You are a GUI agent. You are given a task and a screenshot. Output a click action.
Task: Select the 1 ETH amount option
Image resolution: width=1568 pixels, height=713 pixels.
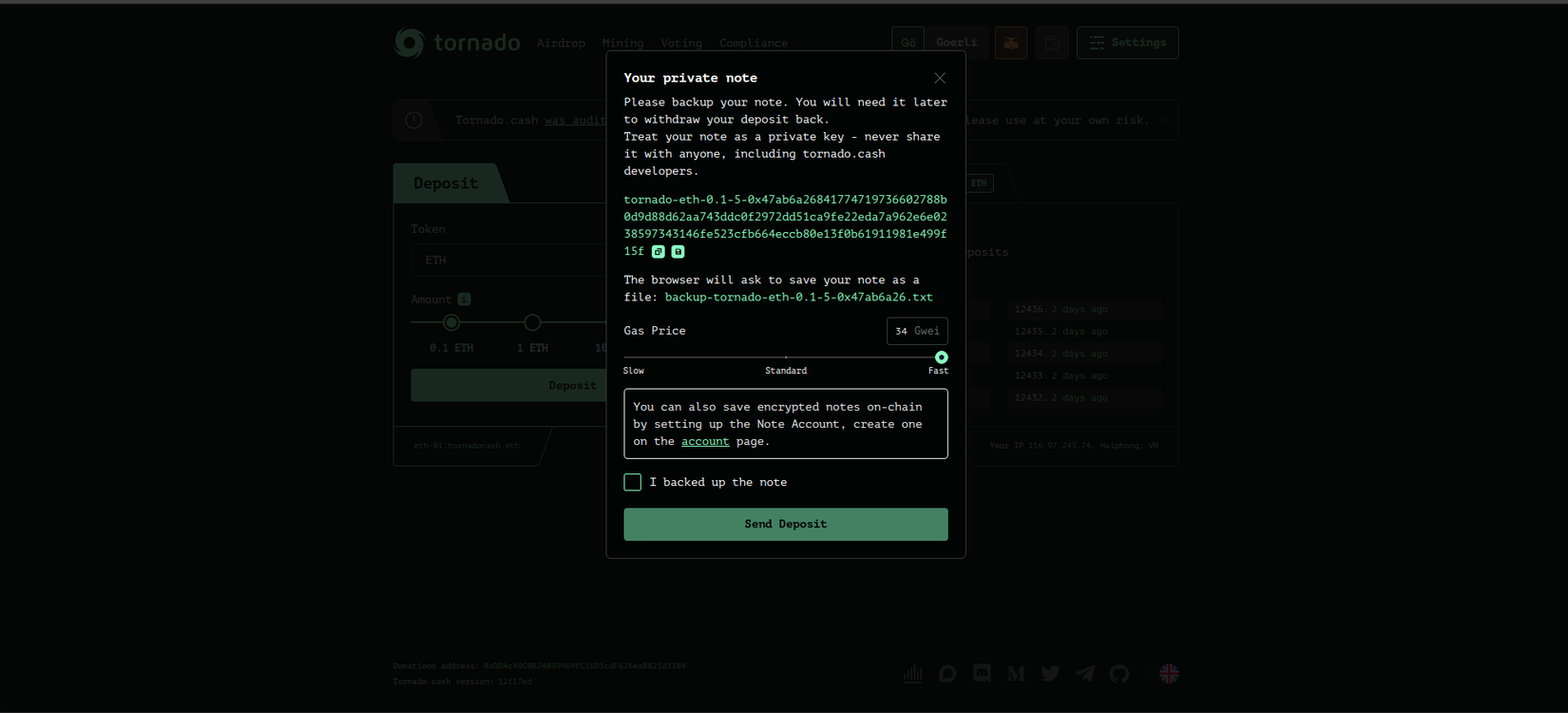click(532, 323)
